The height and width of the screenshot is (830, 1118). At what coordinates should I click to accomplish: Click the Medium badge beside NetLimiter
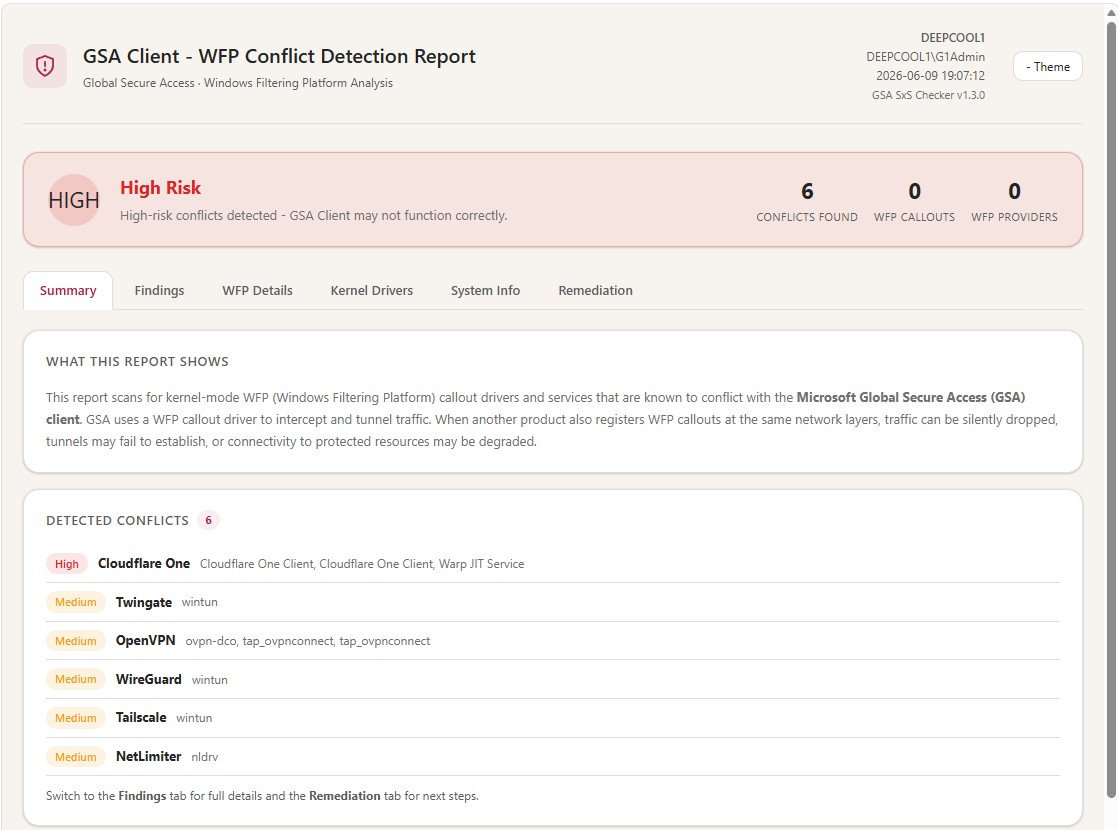pos(76,757)
